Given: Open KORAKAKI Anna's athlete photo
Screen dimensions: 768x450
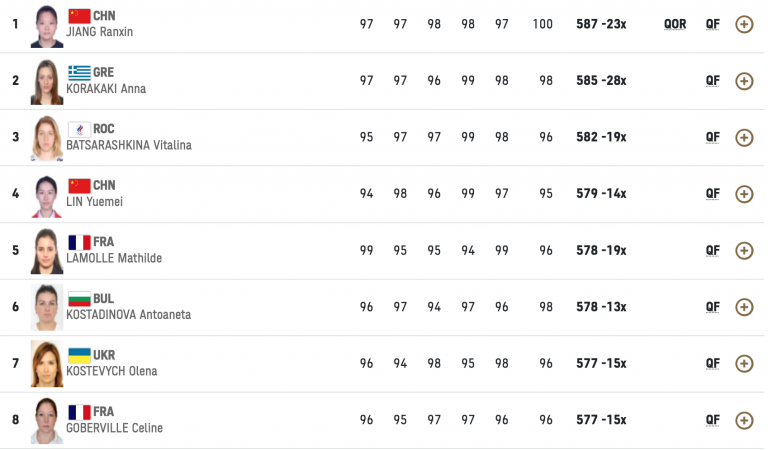Looking at the screenshot, I should click(46, 81).
